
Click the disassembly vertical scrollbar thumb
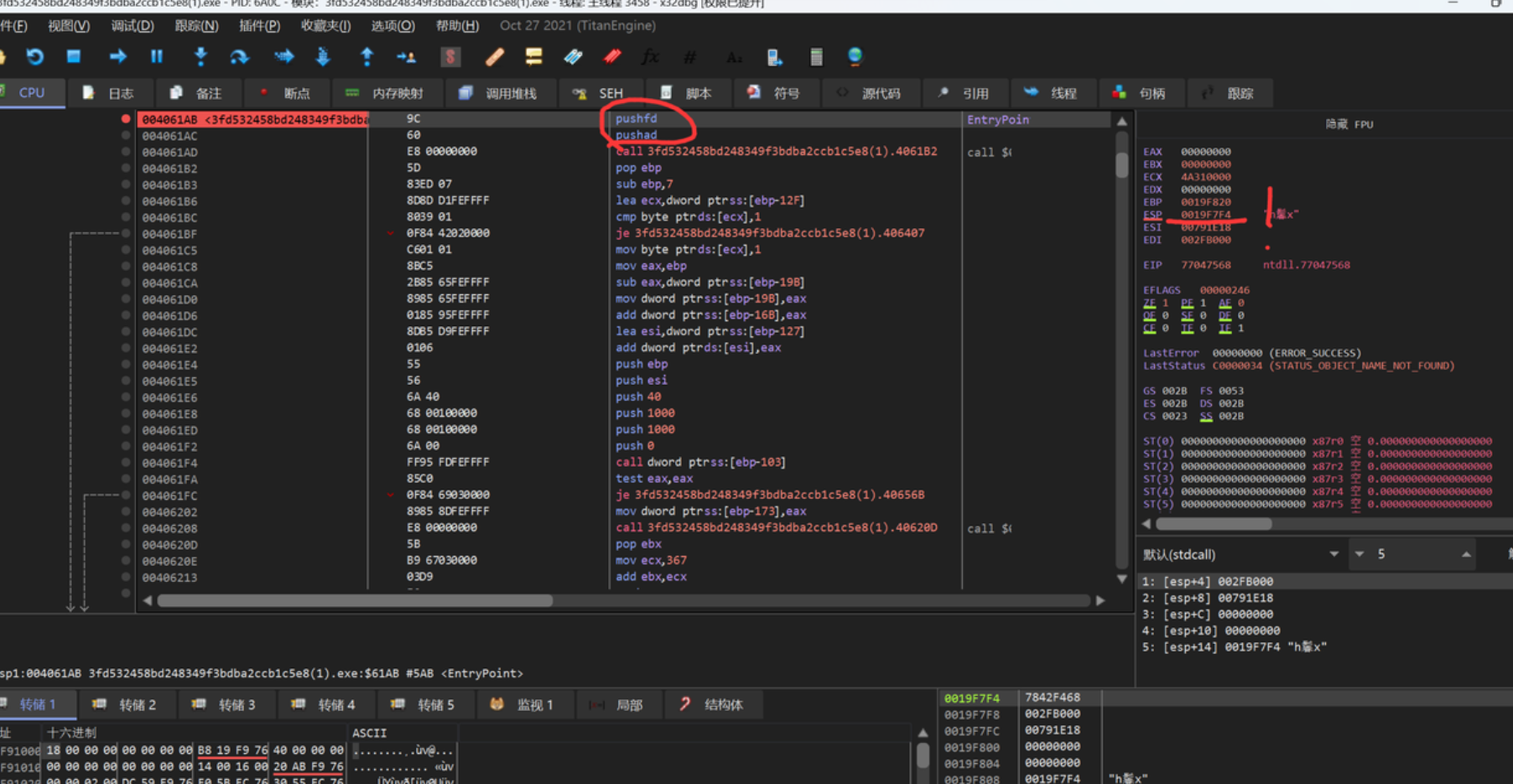tap(1122, 164)
